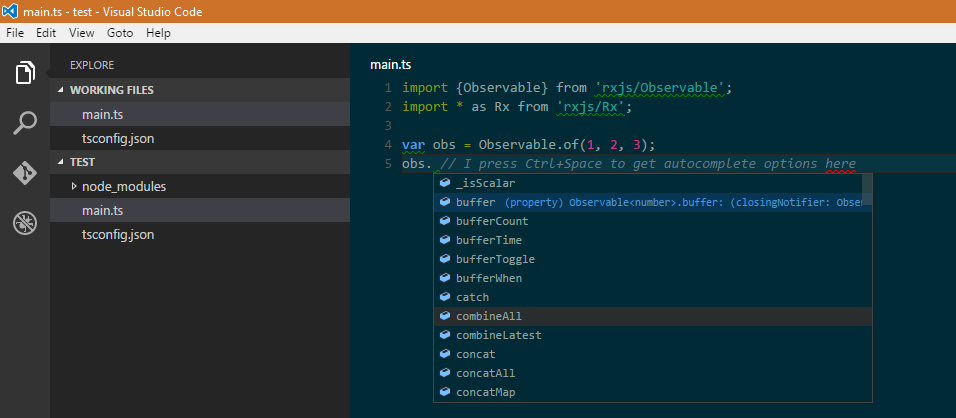Viewport: 956px width, 418px height.
Task: Click the buffer property type description
Action: [x=683, y=202]
